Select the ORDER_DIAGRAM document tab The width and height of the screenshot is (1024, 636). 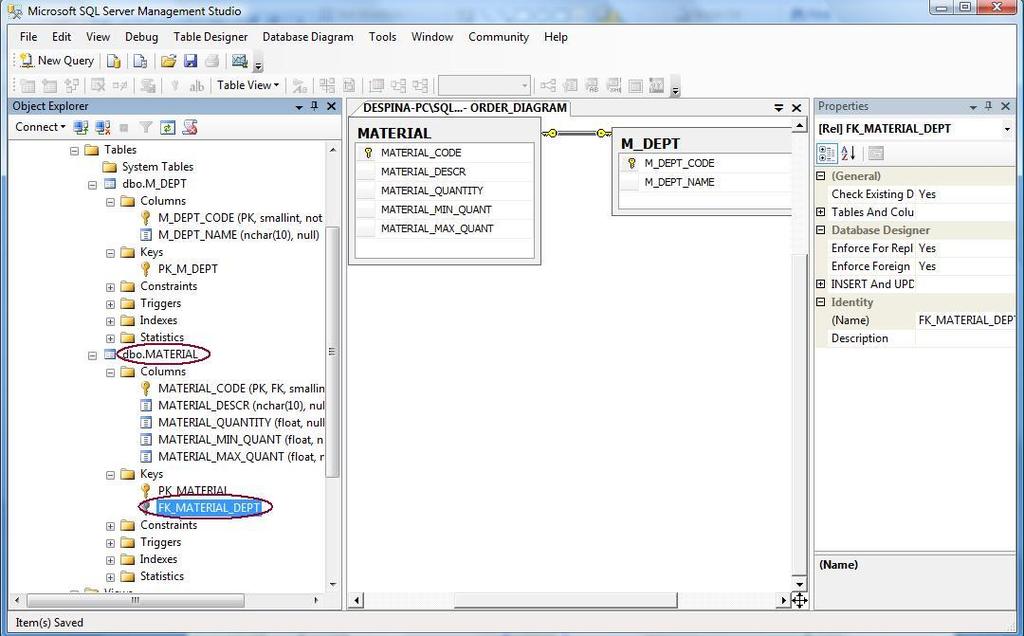[462, 108]
